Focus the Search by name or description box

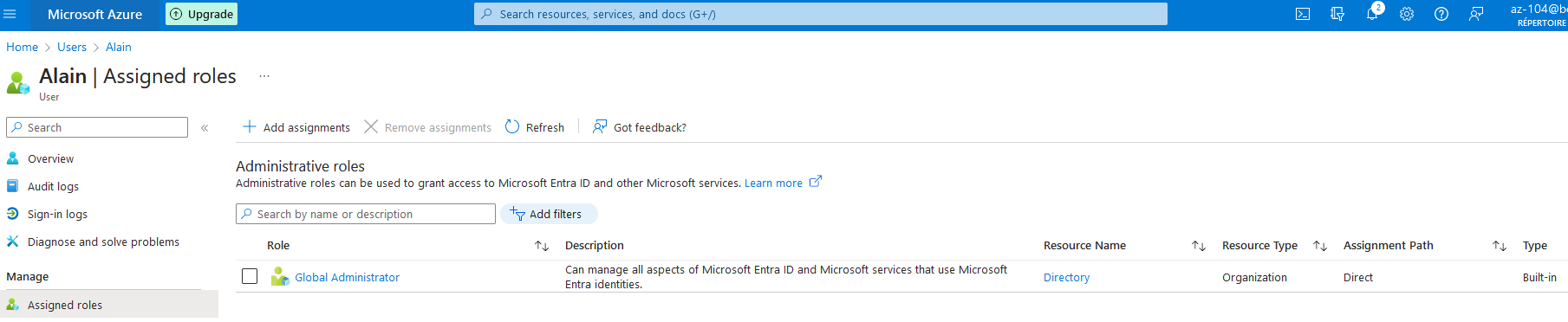point(366,214)
